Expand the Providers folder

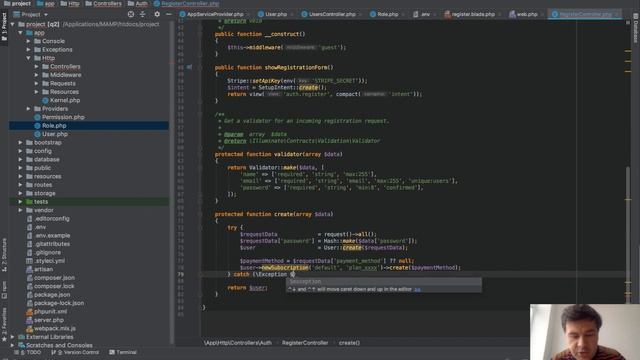pyautogui.click(x=29, y=109)
